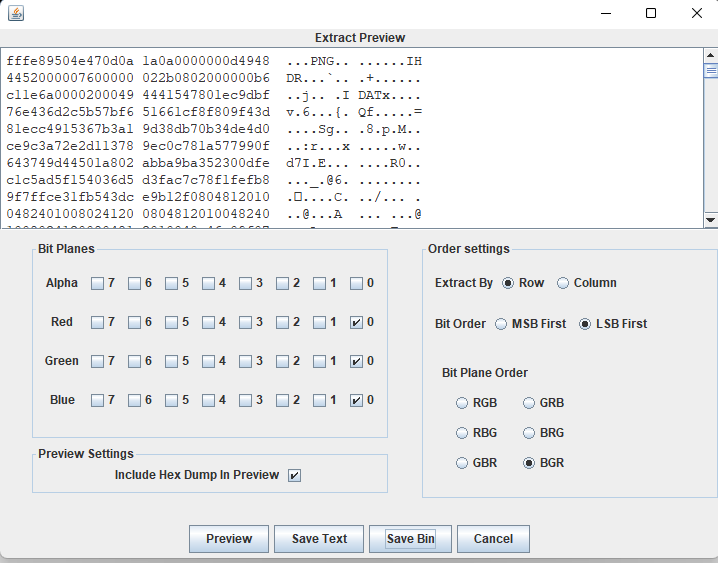Check the Alpha bit plane 0 checkbox
Image resolution: width=718 pixels, height=563 pixels.
click(356, 283)
